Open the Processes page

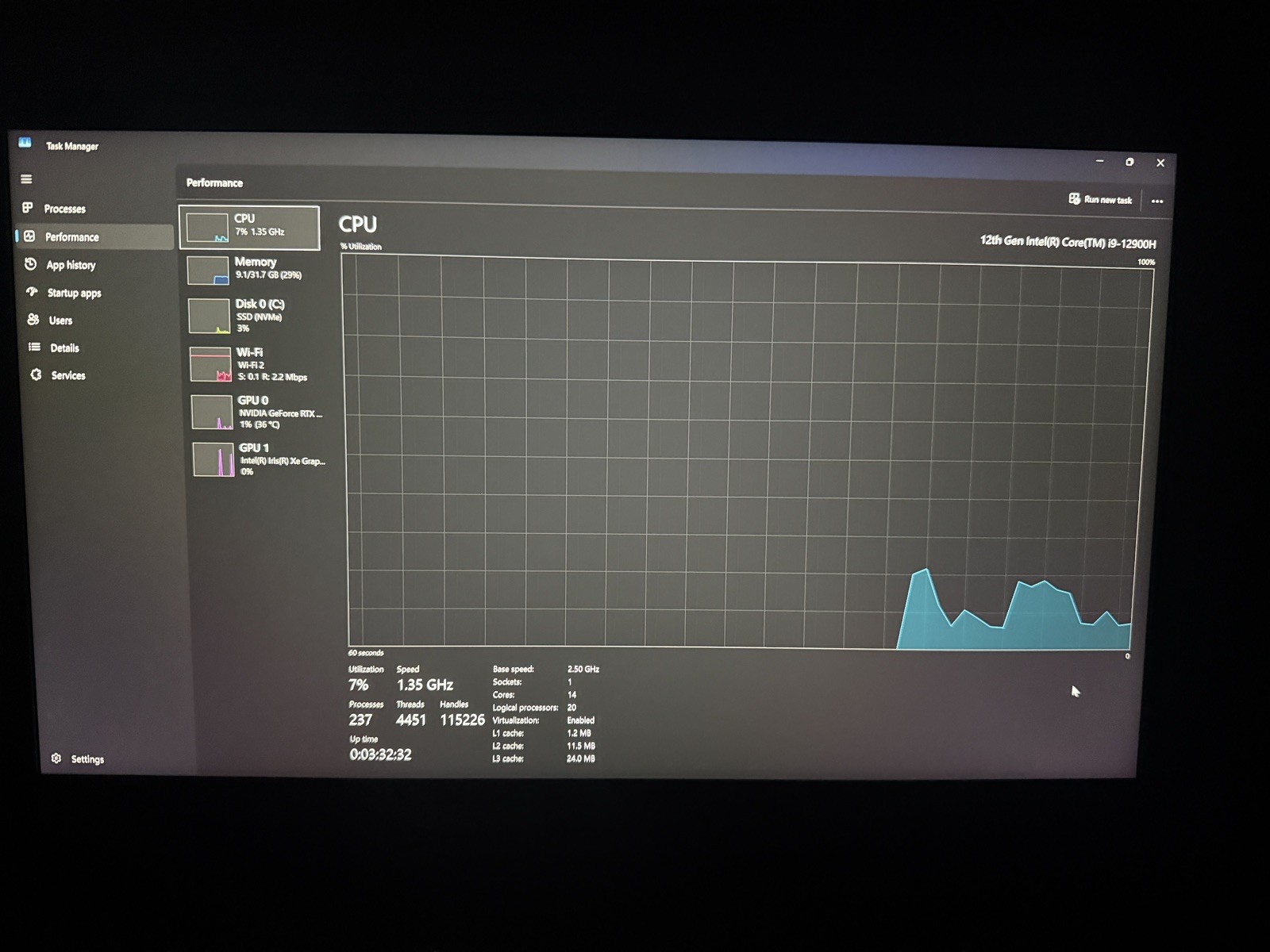click(x=65, y=209)
